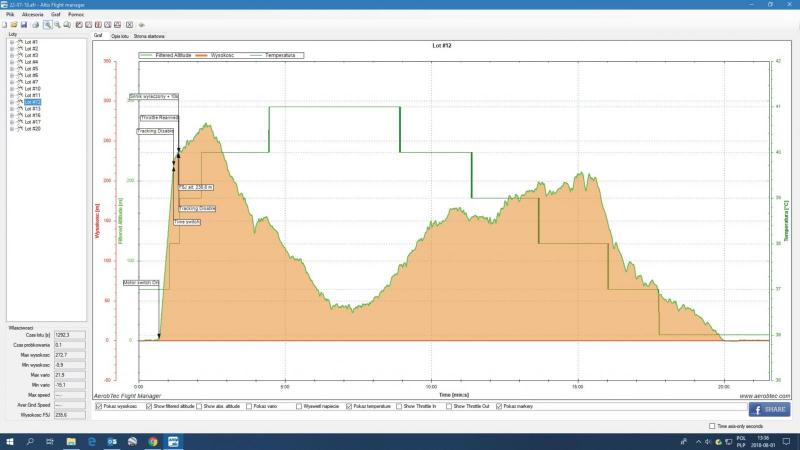Select the Zoom out magnifier tool
The height and width of the screenshot is (450, 800).
coord(57,24)
